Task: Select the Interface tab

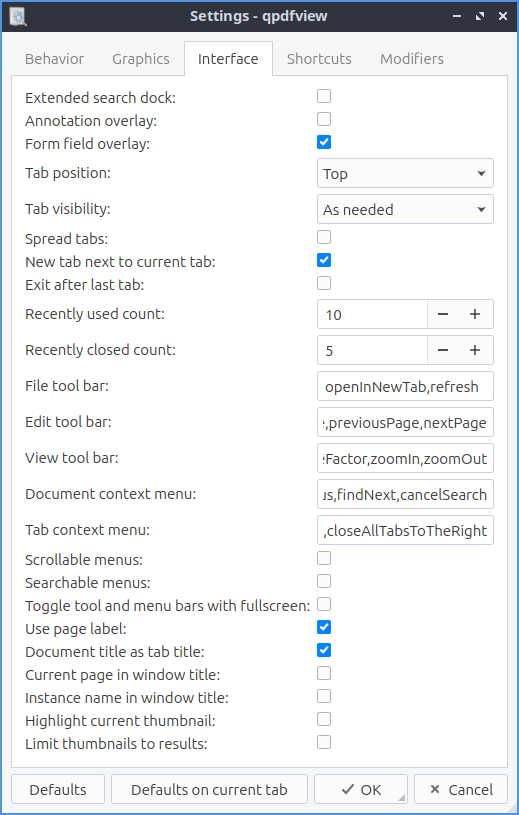Action: tap(228, 59)
